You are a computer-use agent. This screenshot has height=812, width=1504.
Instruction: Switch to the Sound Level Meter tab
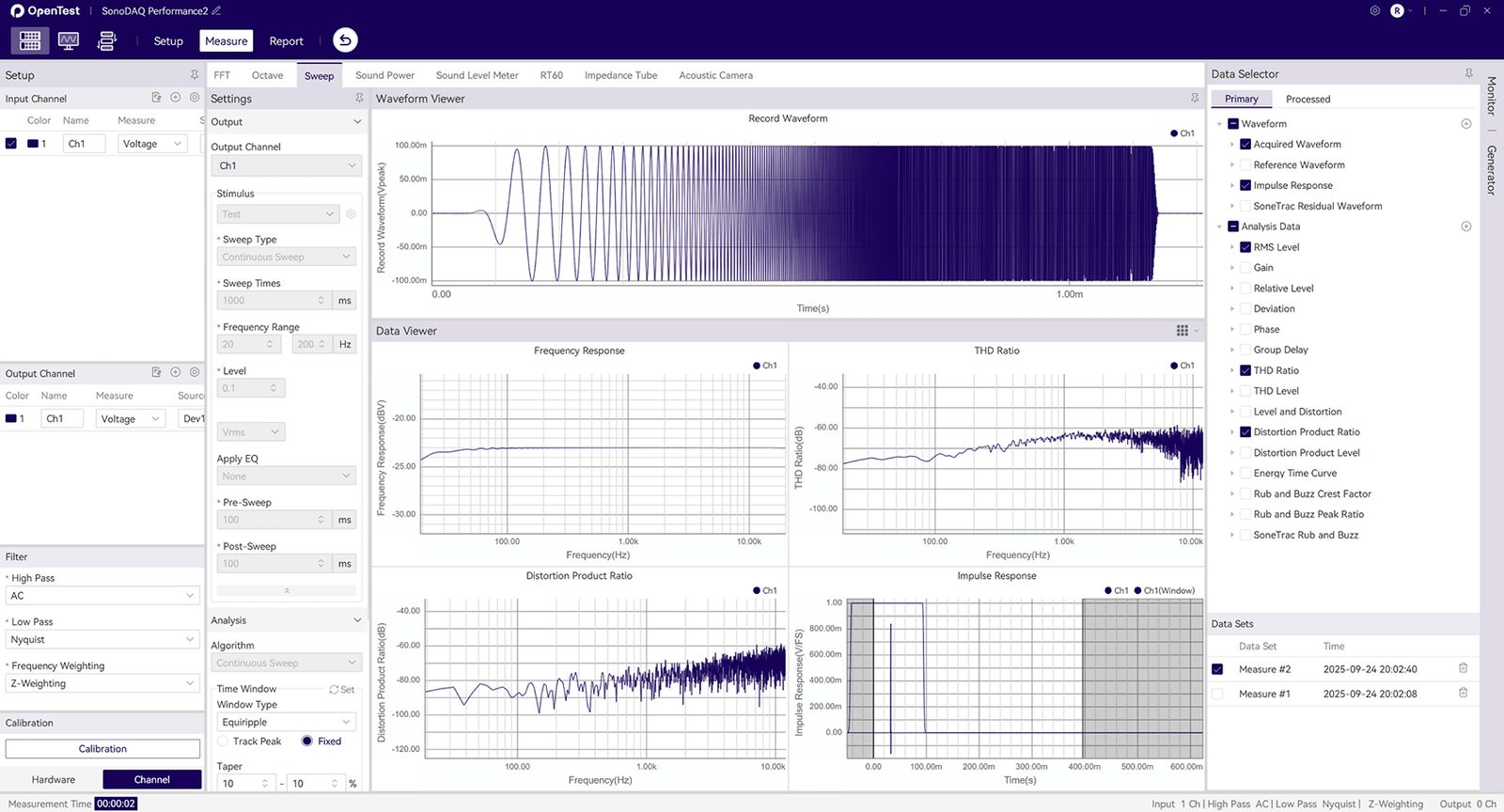pos(477,75)
